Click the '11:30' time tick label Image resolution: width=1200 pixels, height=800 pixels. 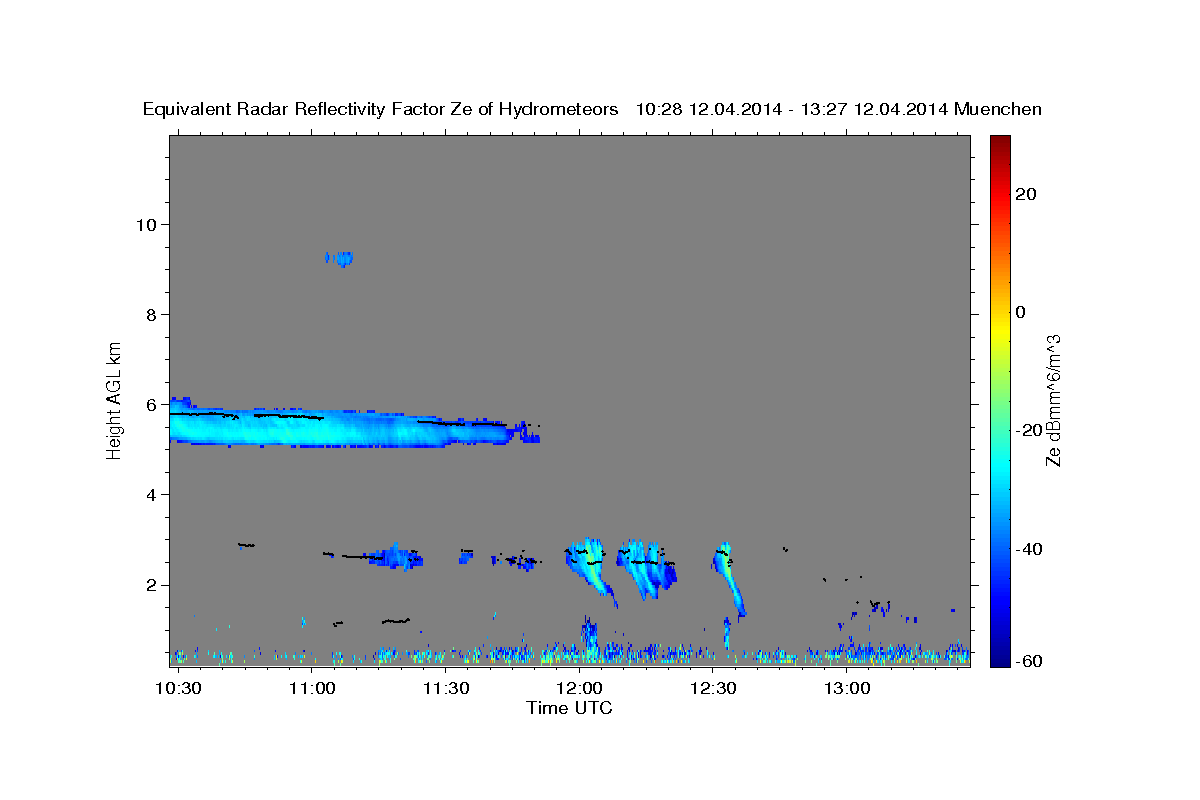446,689
